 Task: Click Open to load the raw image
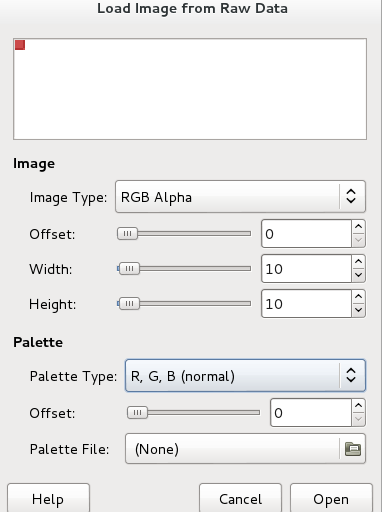[331, 498]
